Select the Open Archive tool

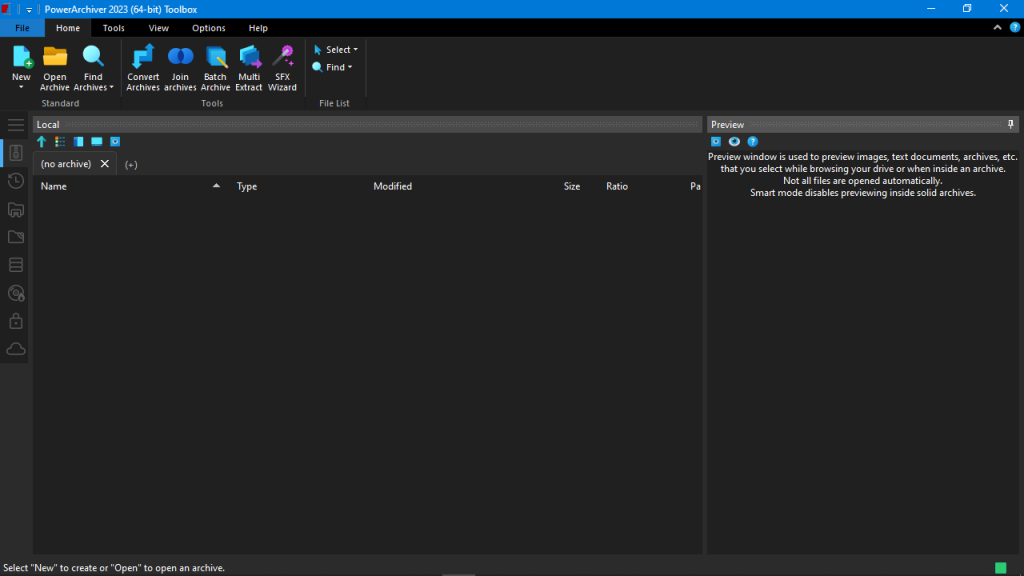click(54, 66)
